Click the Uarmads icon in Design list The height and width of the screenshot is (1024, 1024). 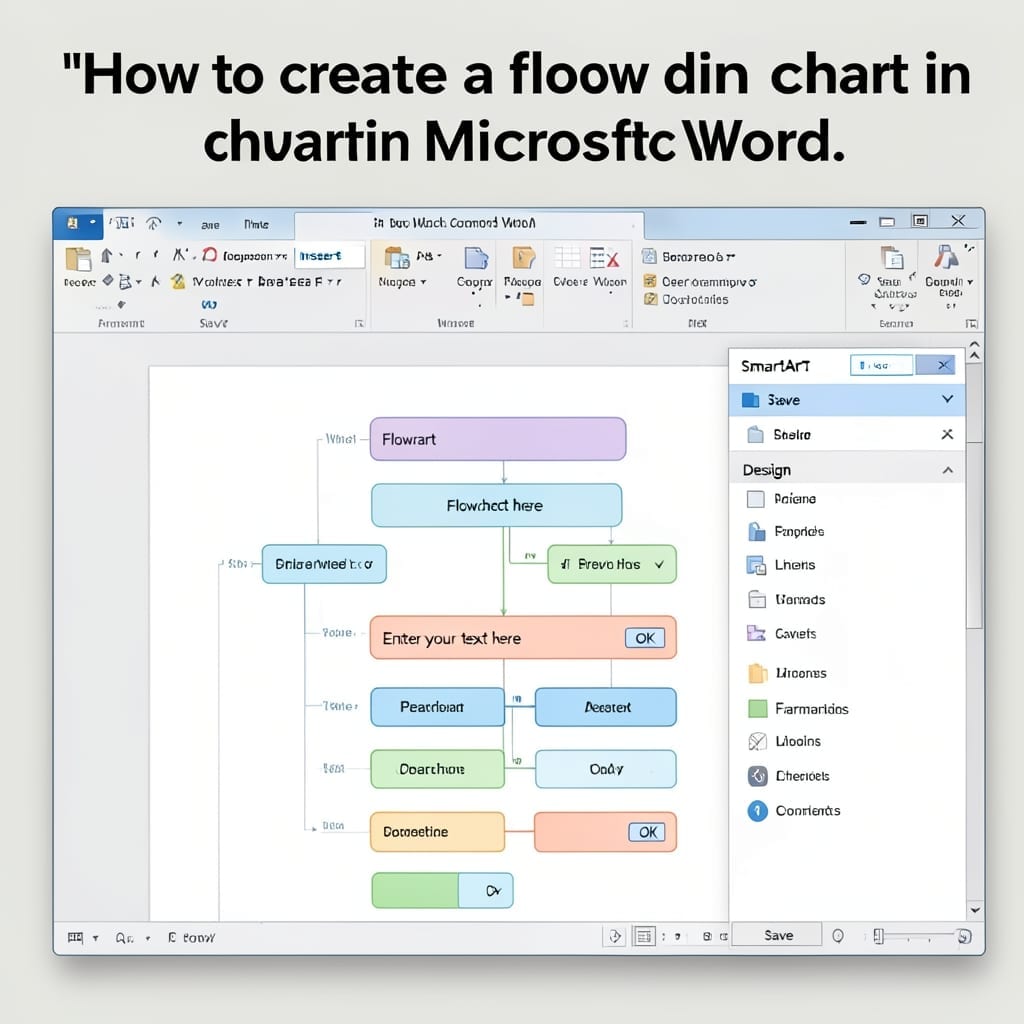click(757, 599)
